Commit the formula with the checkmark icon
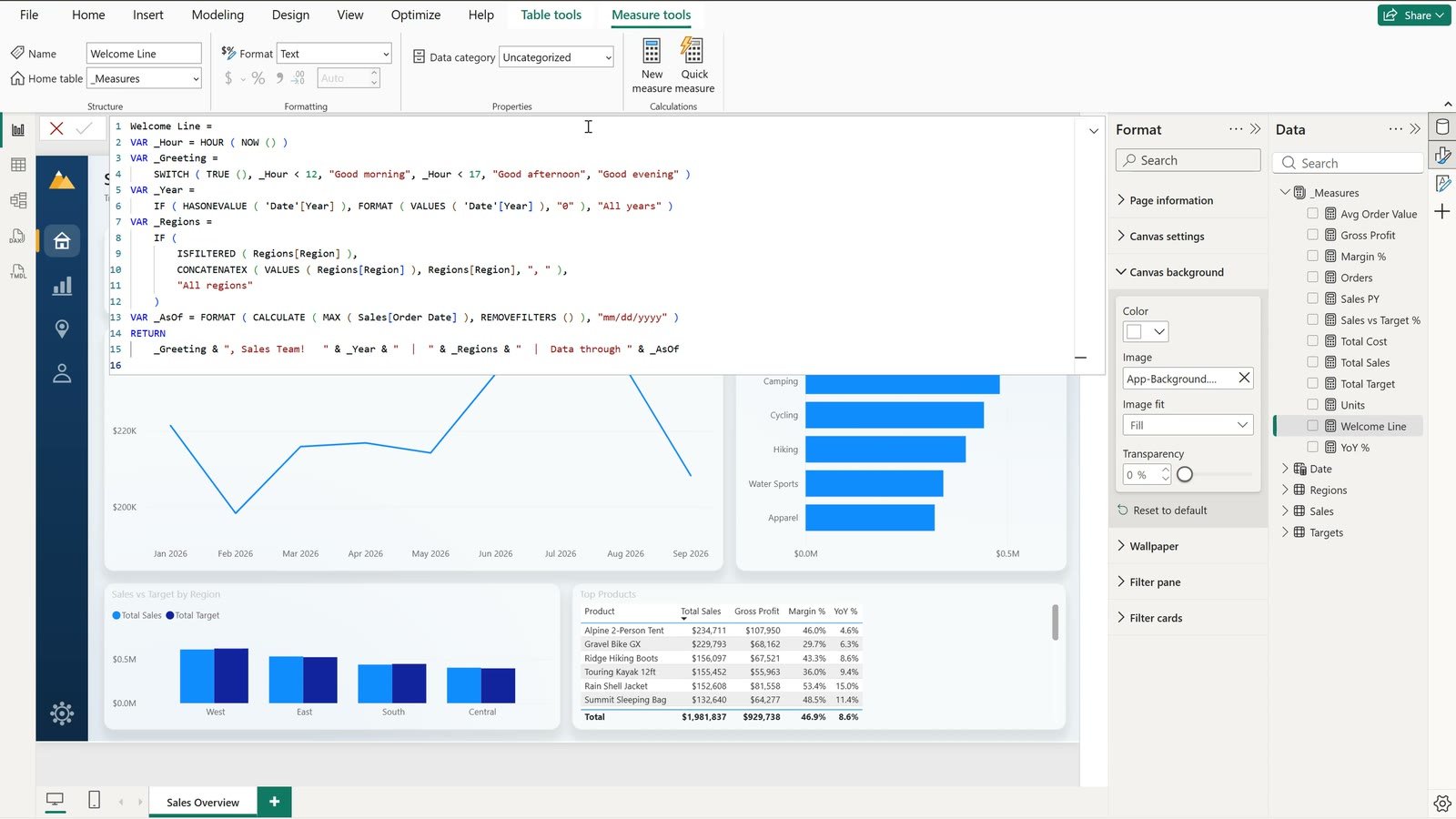The height and width of the screenshot is (819, 1456). pyautogui.click(x=84, y=128)
